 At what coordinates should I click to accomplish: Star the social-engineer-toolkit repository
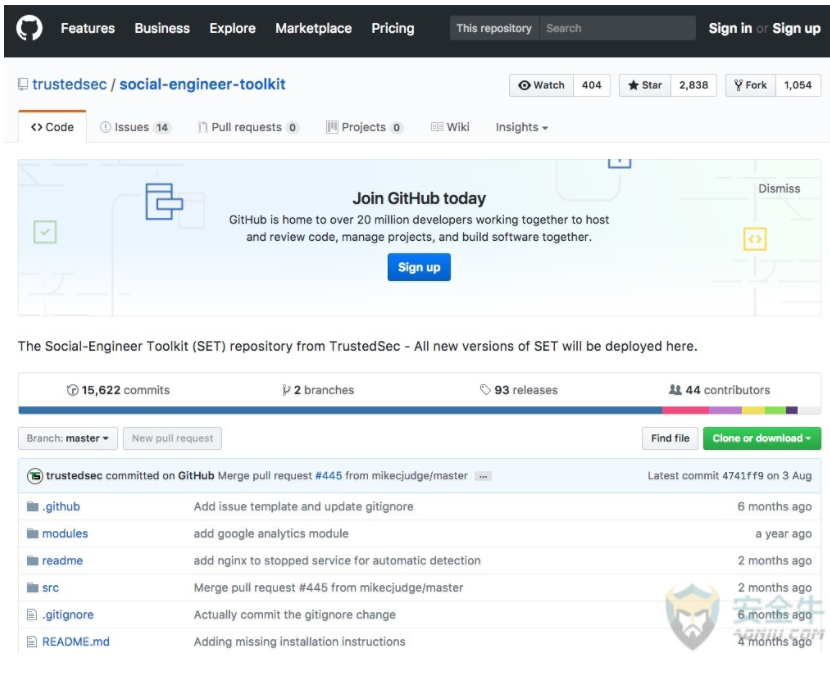click(x=645, y=86)
